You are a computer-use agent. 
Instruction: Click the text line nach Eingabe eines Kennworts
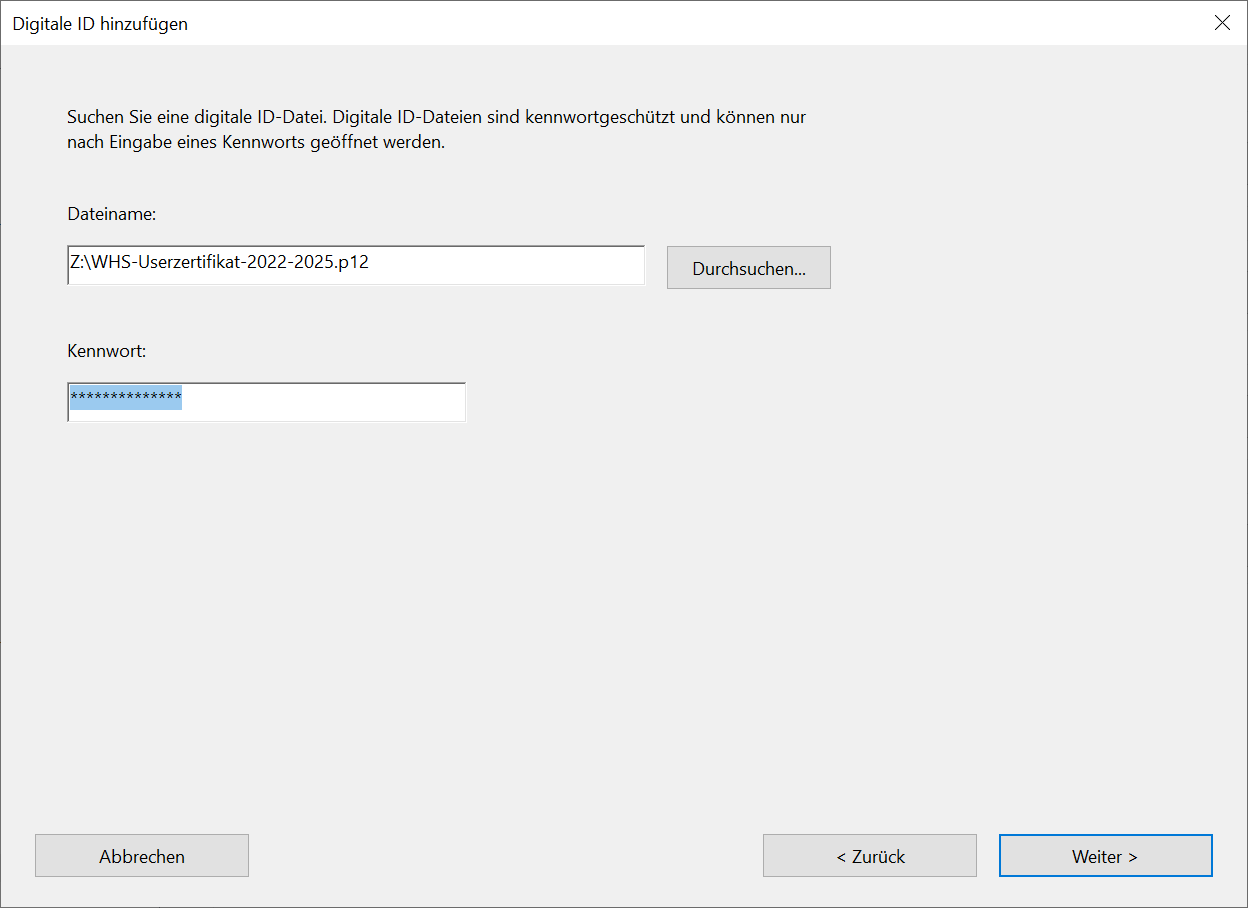[255, 142]
